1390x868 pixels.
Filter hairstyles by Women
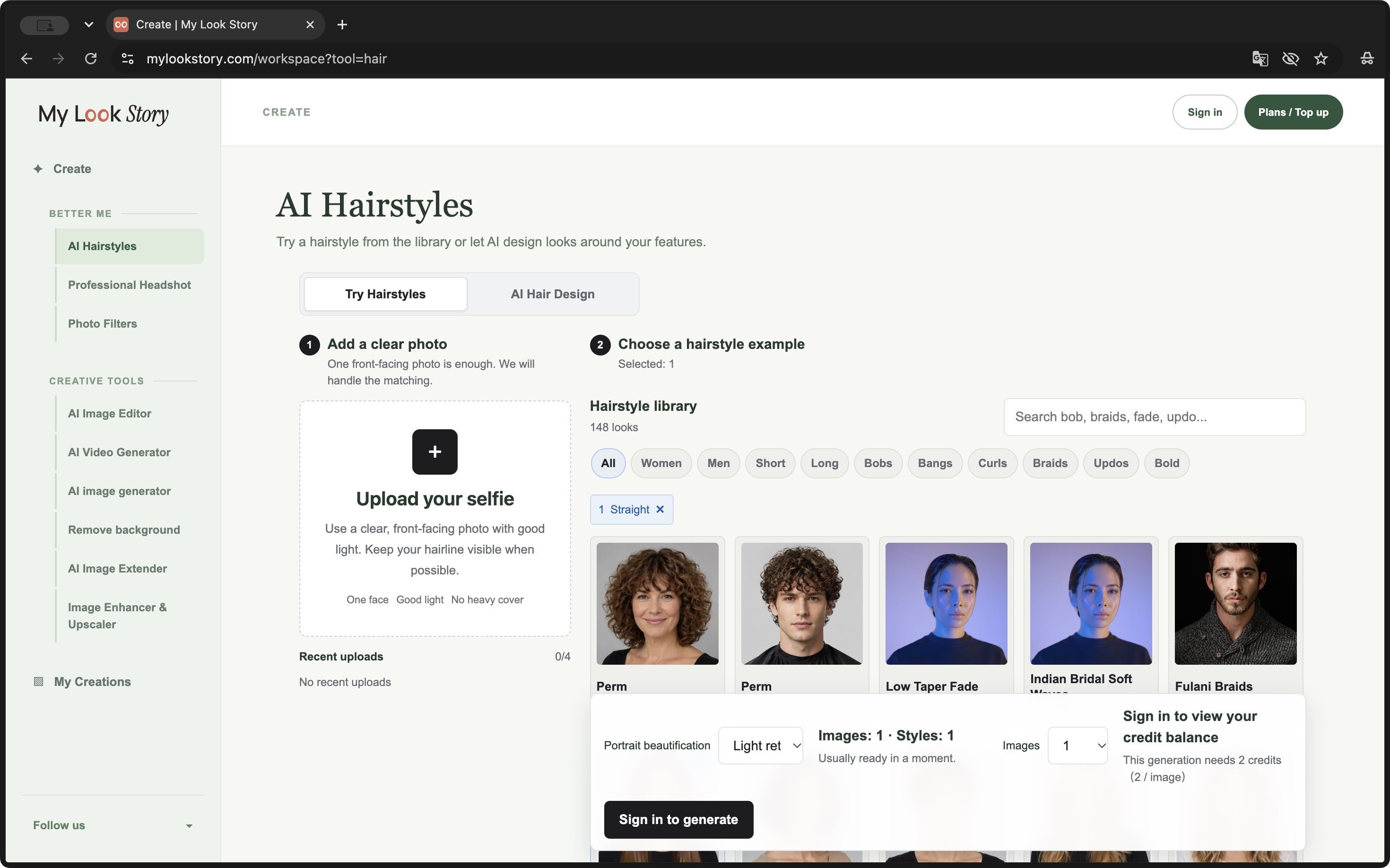pyautogui.click(x=661, y=463)
